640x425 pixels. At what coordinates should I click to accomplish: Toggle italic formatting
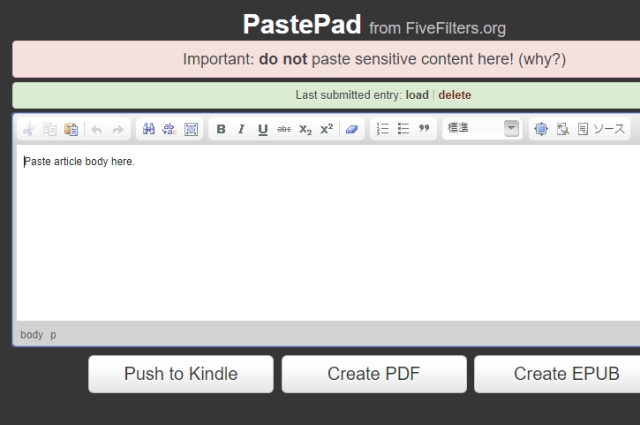click(241, 129)
